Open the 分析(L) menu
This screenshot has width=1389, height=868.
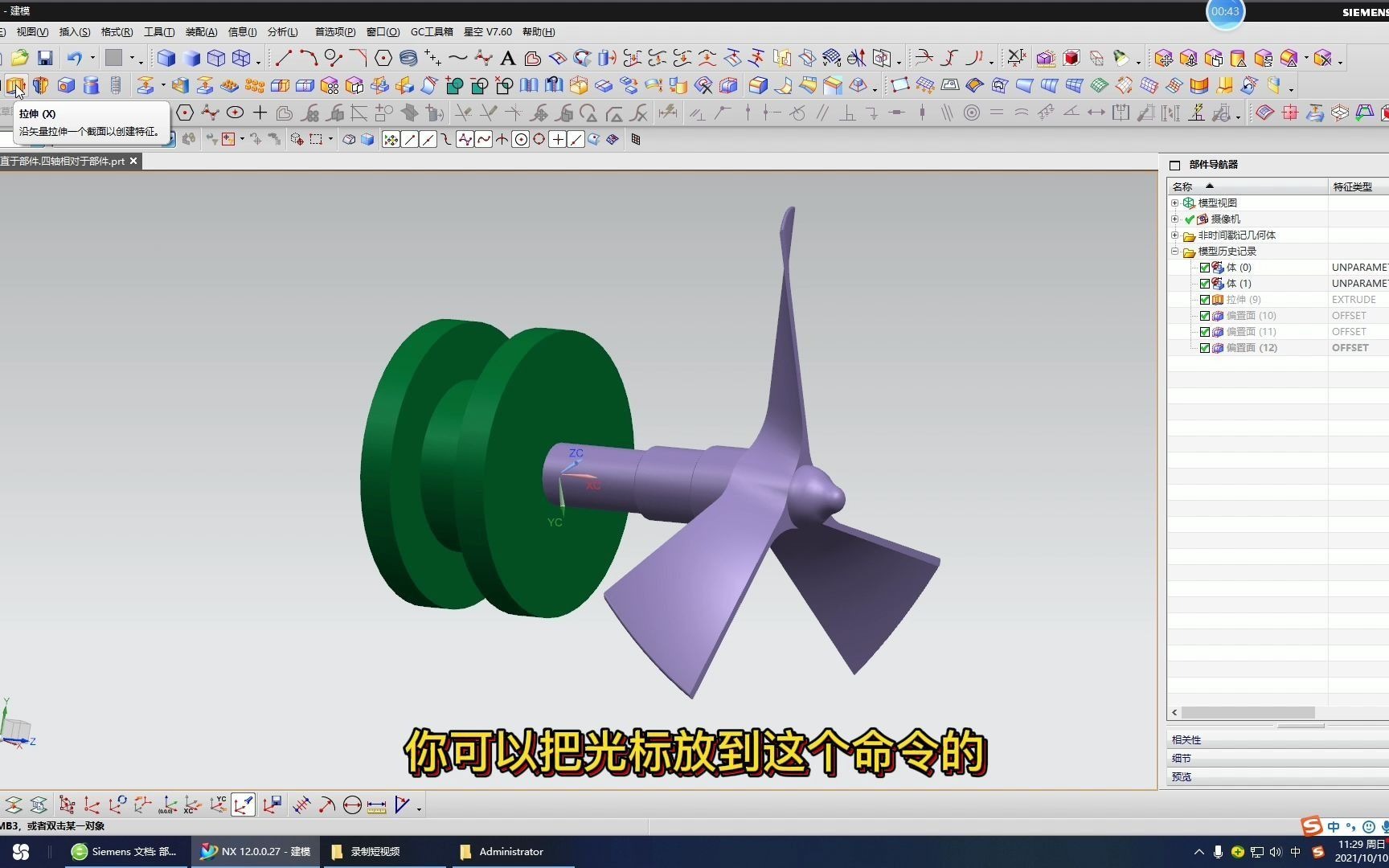click(x=281, y=31)
